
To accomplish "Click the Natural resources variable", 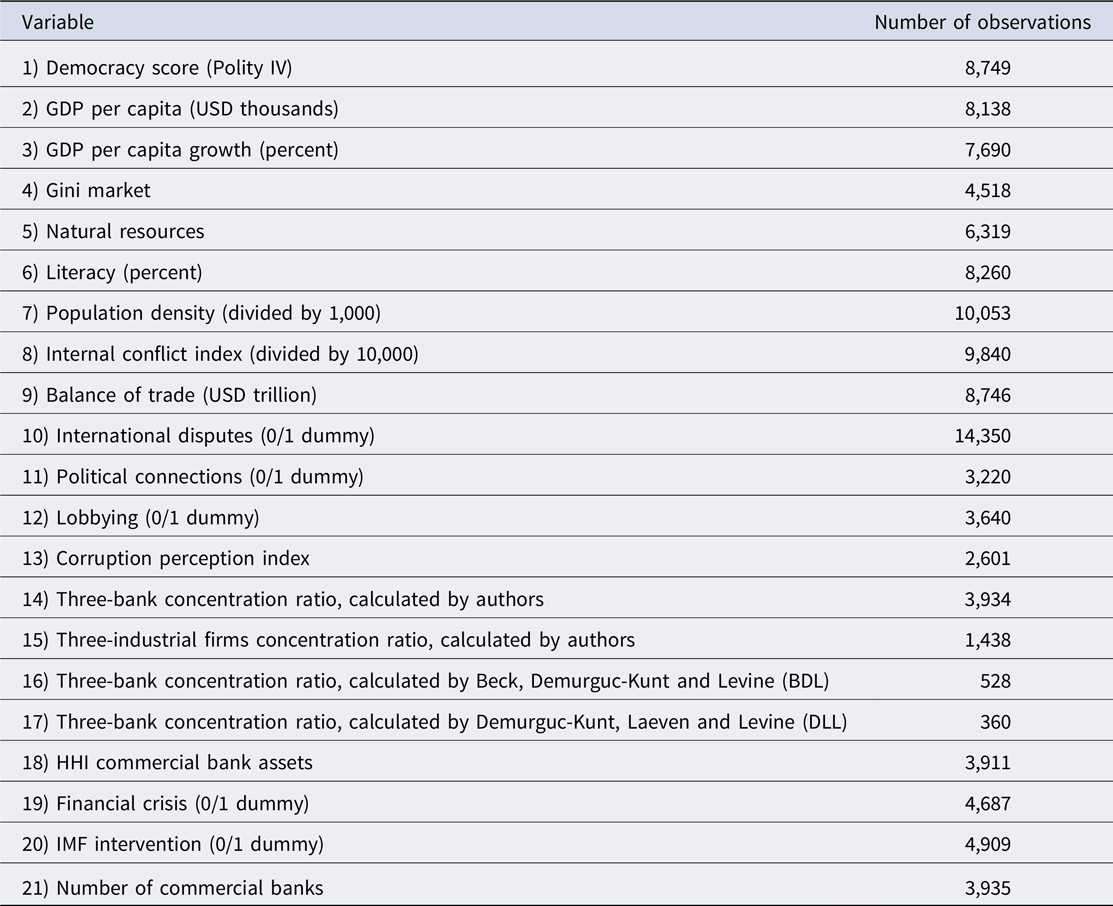I will (x=113, y=231).
